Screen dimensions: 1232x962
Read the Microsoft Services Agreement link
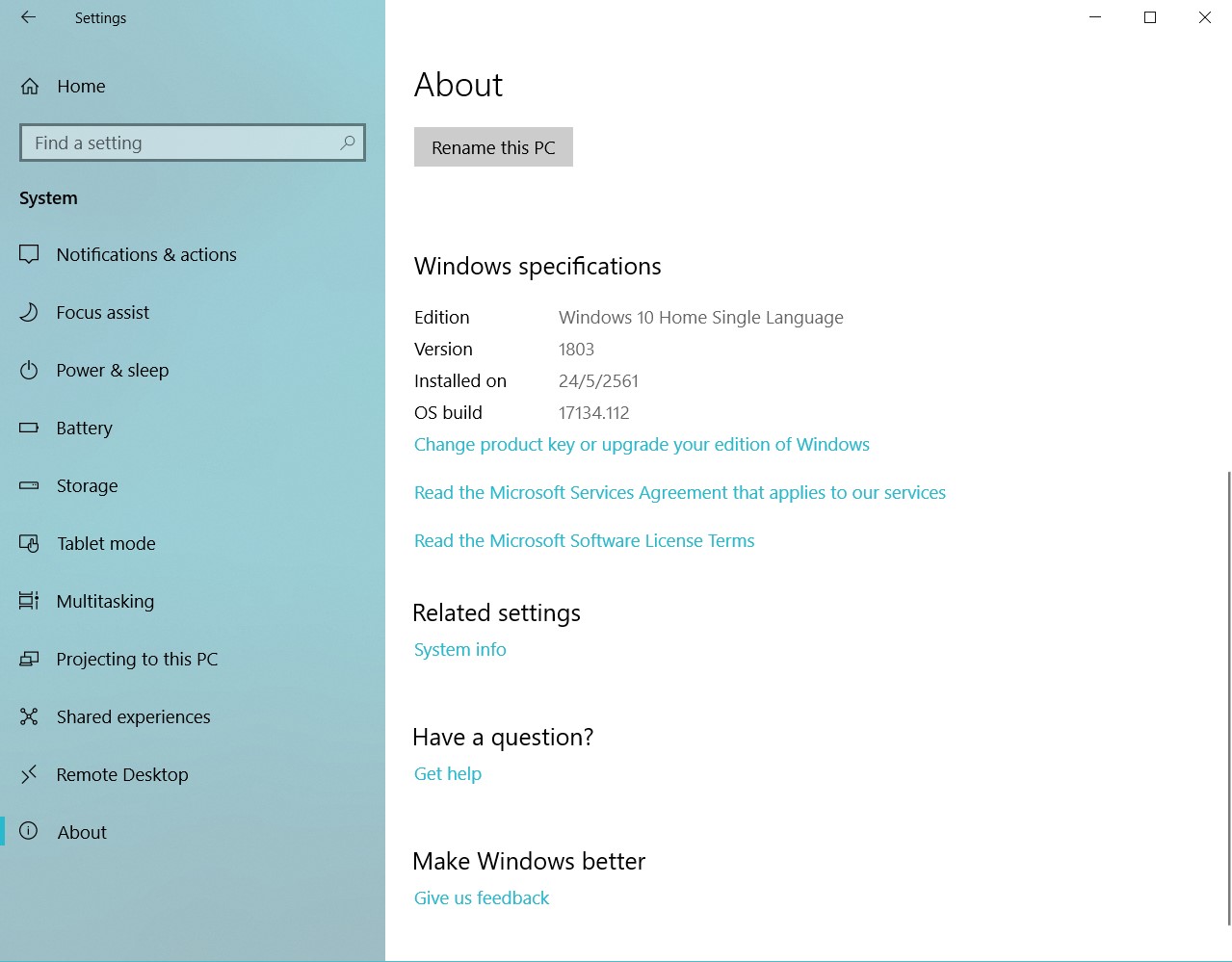(x=680, y=492)
